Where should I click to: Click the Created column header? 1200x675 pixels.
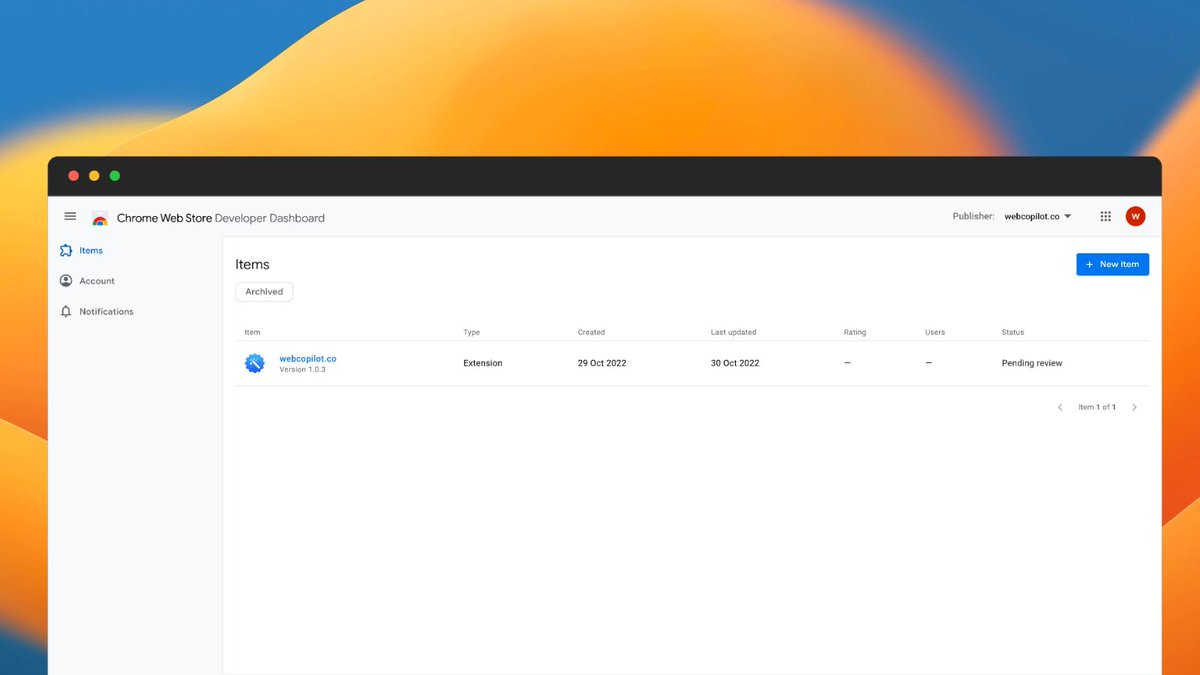tap(591, 332)
